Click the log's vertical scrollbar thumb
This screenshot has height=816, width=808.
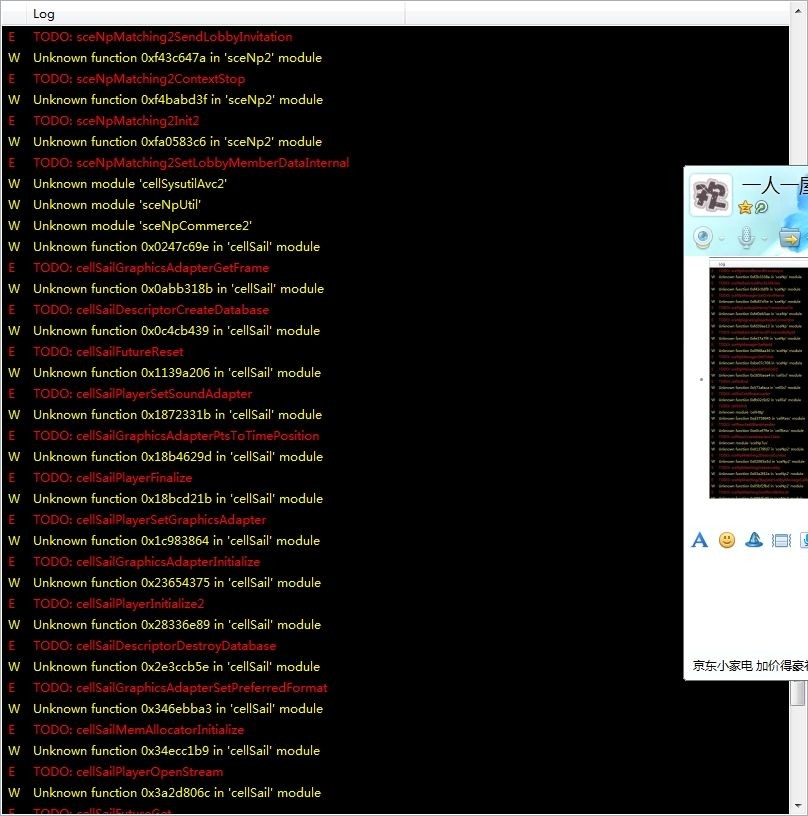point(798,693)
